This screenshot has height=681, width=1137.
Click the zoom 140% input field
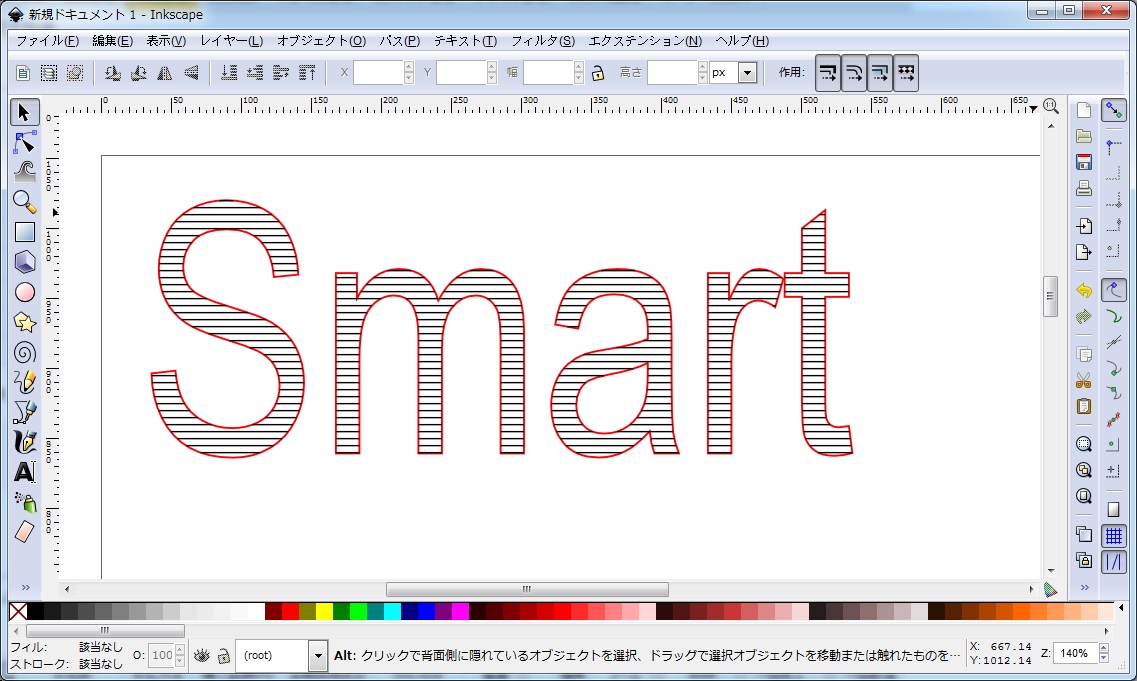(1075, 653)
